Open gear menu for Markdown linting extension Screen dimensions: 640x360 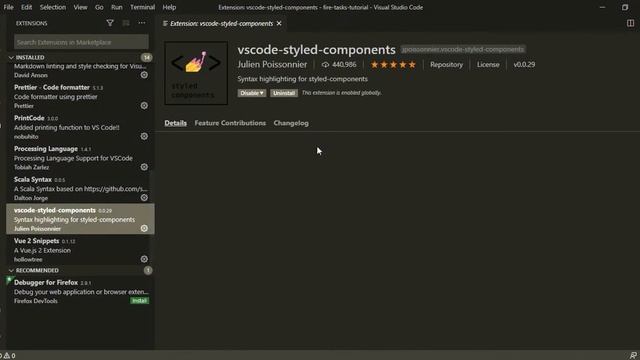[x=144, y=75]
